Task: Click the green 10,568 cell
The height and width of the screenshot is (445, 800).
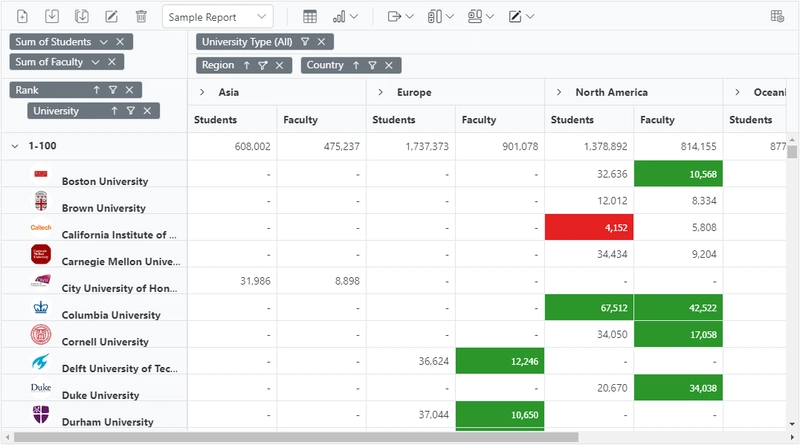Action: click(679, 174)
